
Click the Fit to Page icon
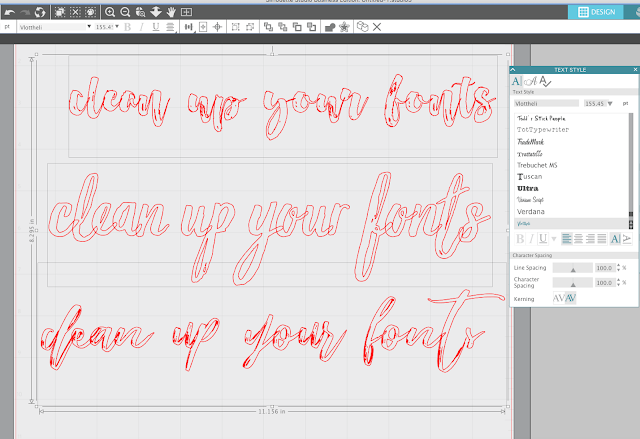(186, 12)
